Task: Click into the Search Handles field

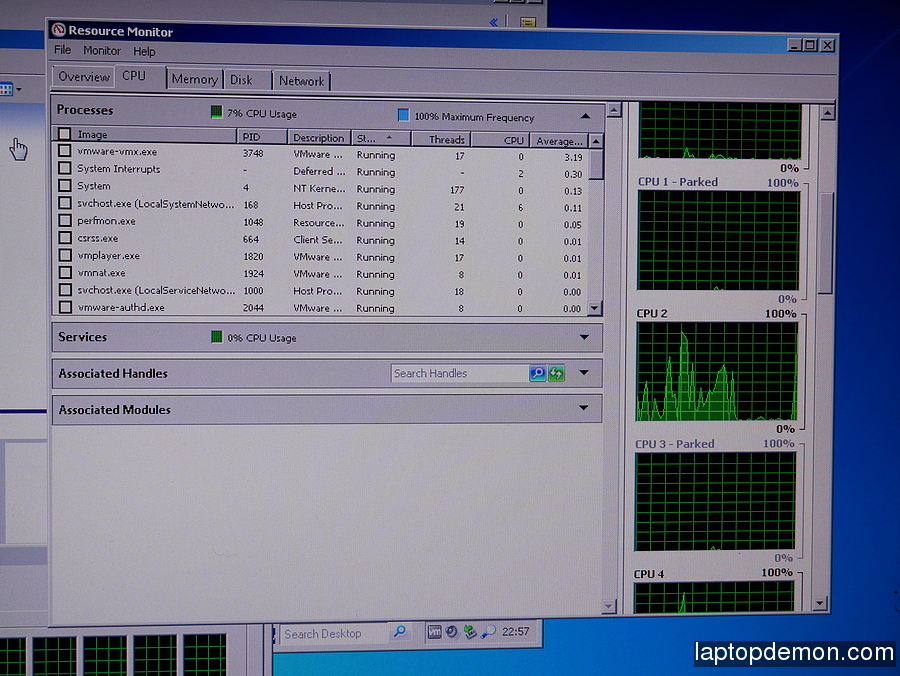Action: pyautogui.click(x=459, y=374)
